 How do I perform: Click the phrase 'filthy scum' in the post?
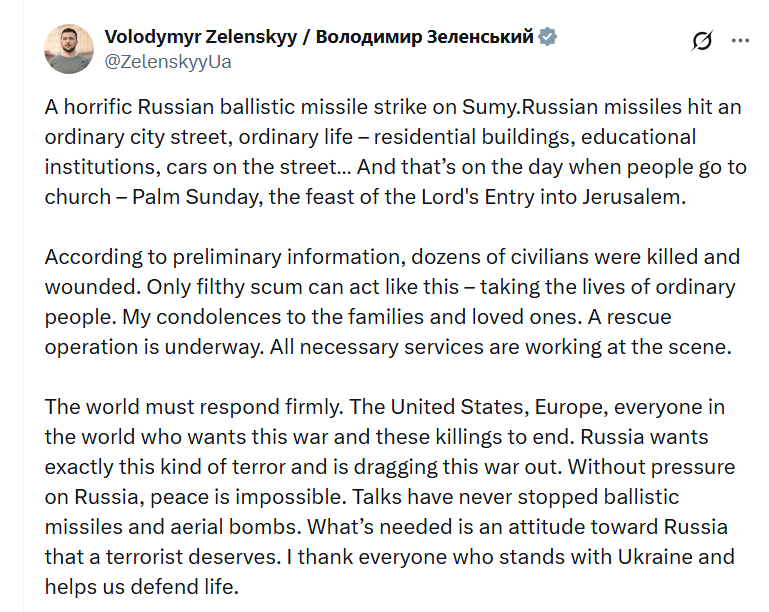(250, 287)
